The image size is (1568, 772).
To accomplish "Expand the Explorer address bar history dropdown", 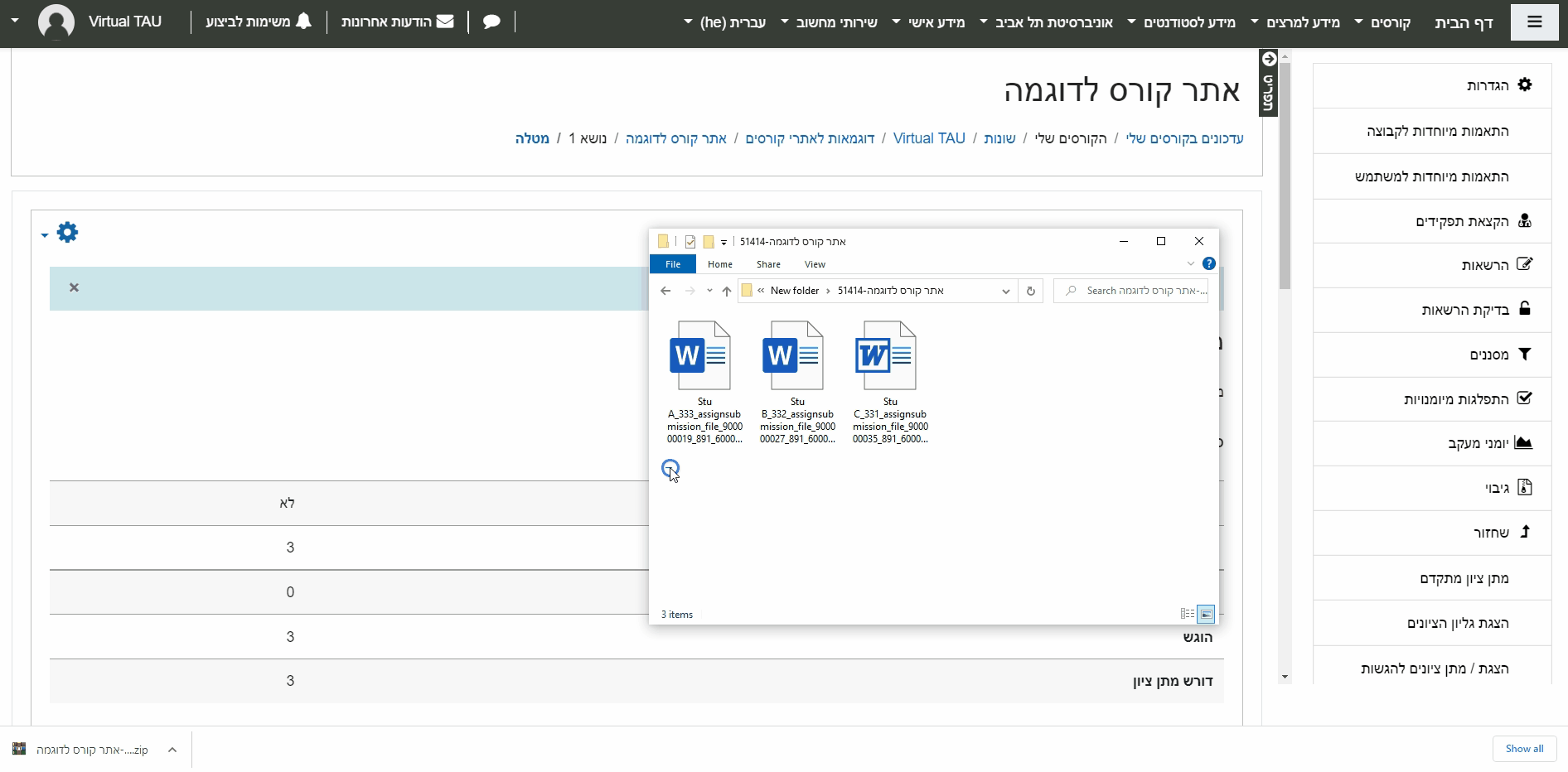I will click(1005, 291).
